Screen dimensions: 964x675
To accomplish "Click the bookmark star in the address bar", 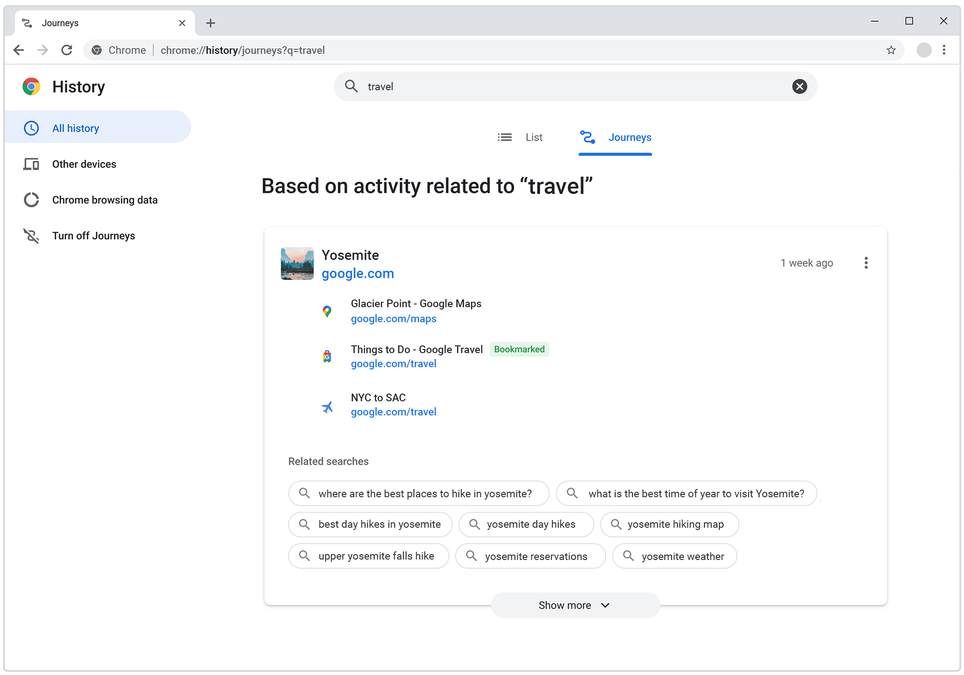I will tap(891, 49).
